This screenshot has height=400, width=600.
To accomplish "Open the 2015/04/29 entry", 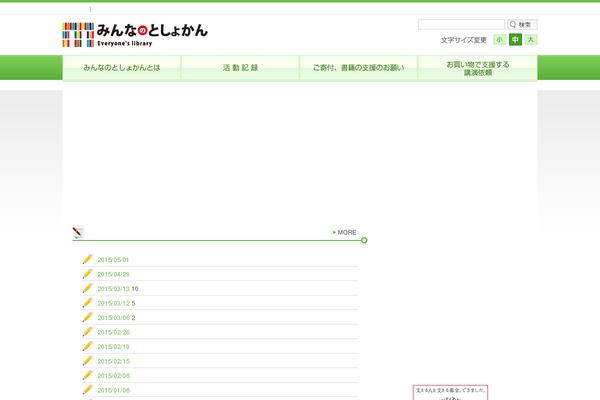I will click(113, 274).
